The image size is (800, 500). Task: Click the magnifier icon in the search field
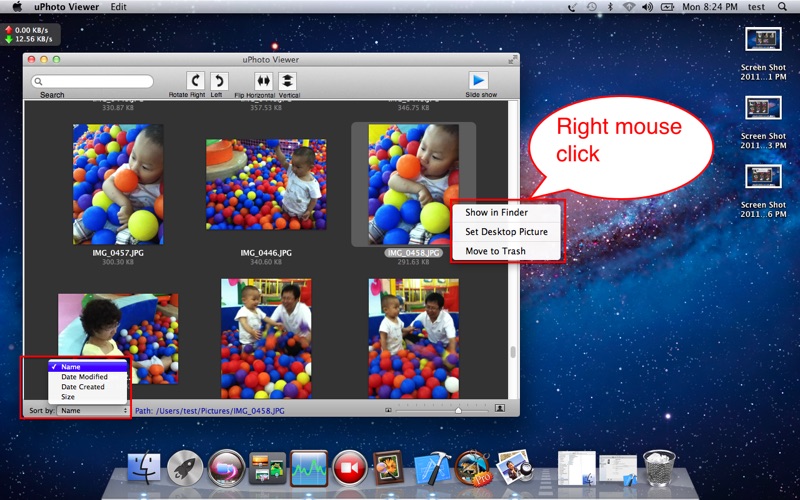pyautogui.click(x=39, y=82)
